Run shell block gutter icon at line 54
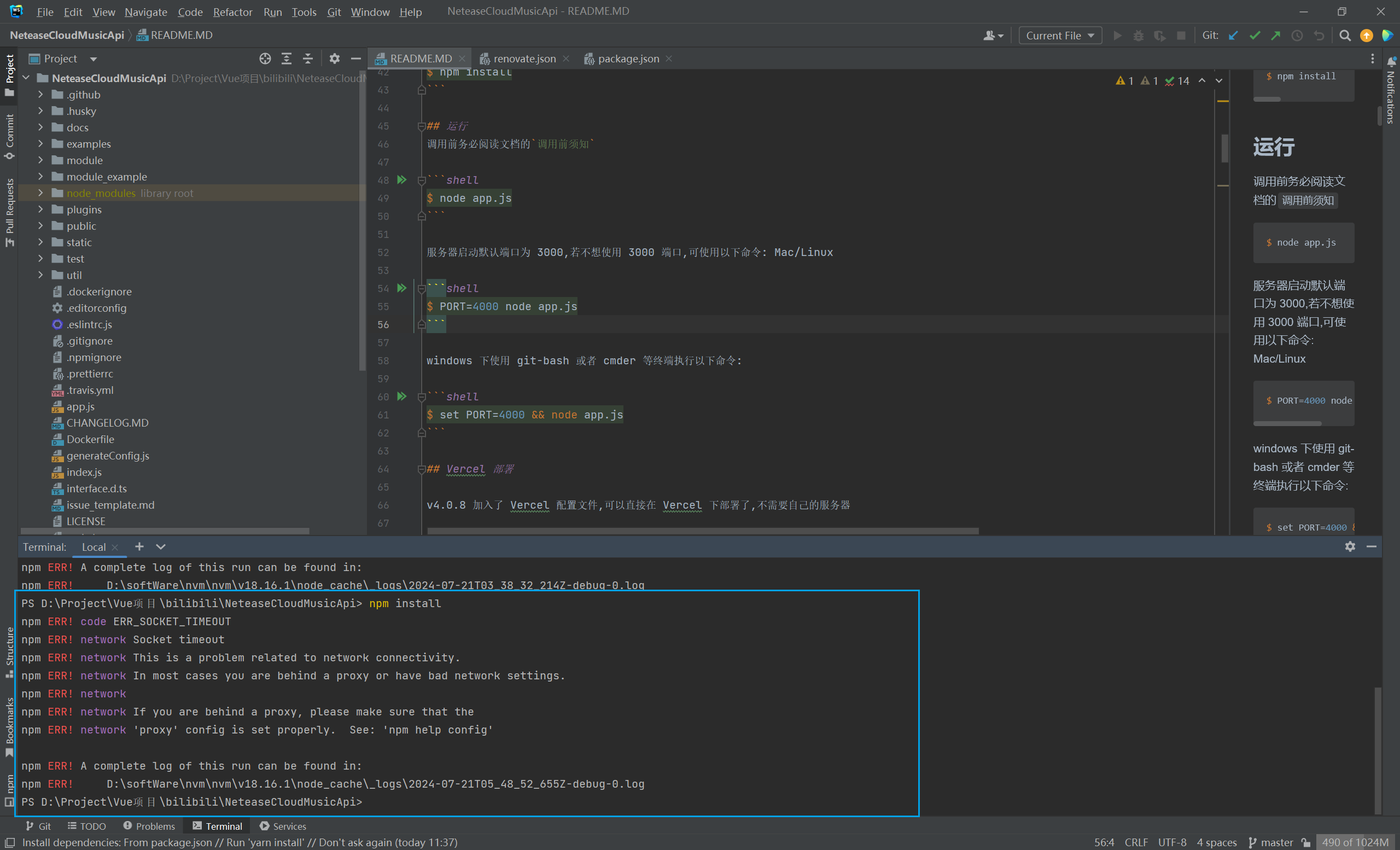1400x850 pixels. (402, 288)
